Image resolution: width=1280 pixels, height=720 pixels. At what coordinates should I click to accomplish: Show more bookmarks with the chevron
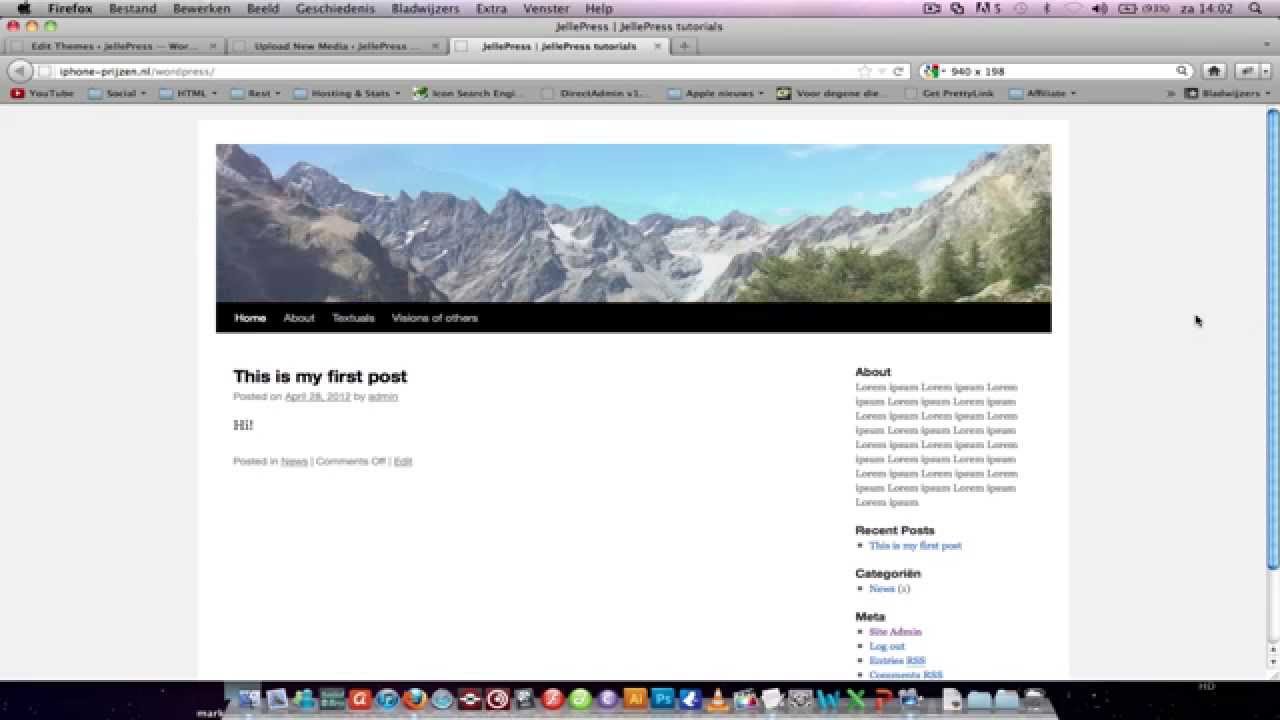pyautogui.click(x=1171, y=93)
